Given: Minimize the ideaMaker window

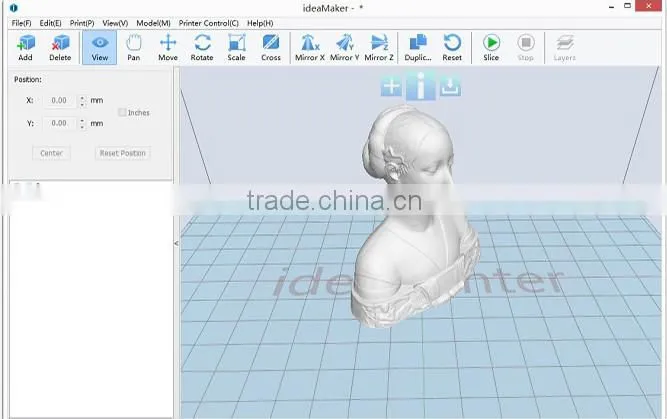Looking at the screenshot, I should 611,7.
